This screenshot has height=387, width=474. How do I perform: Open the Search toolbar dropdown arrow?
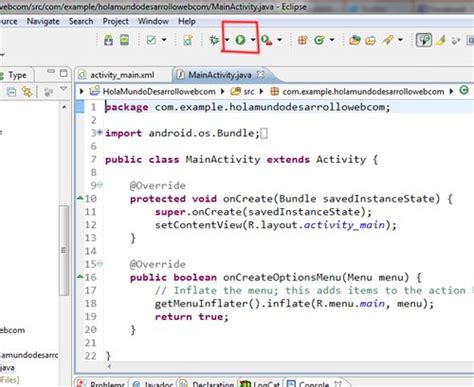400,40
